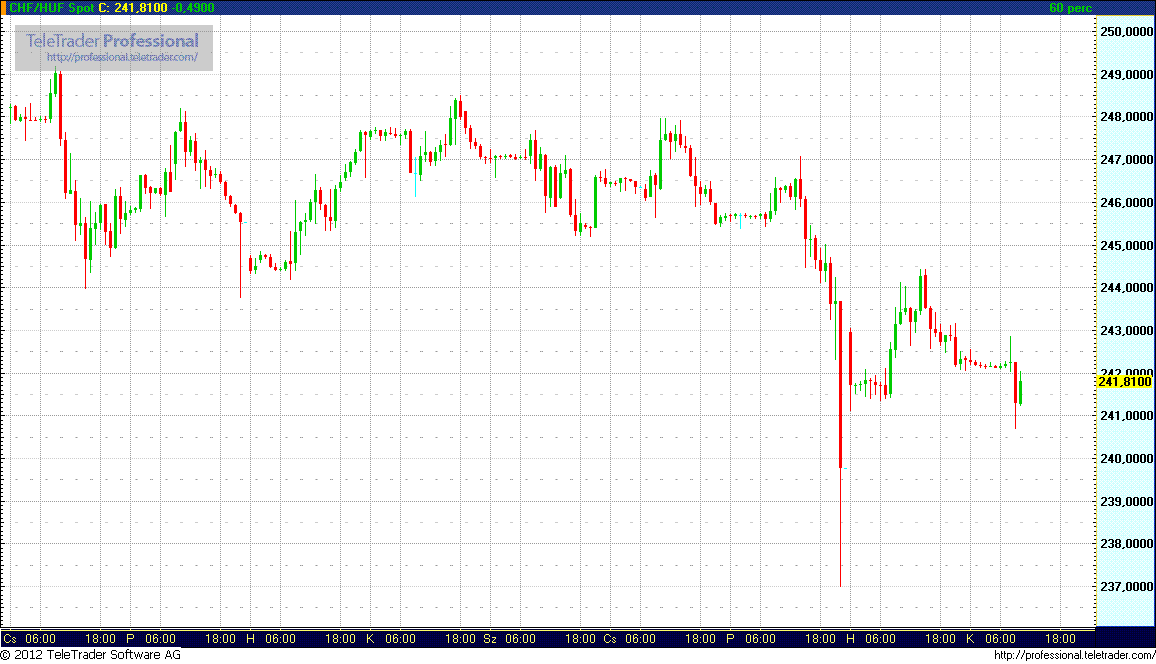Click the 243,0000 price axis label
Screen dimensions: 1156x664
pos(1127,330)
